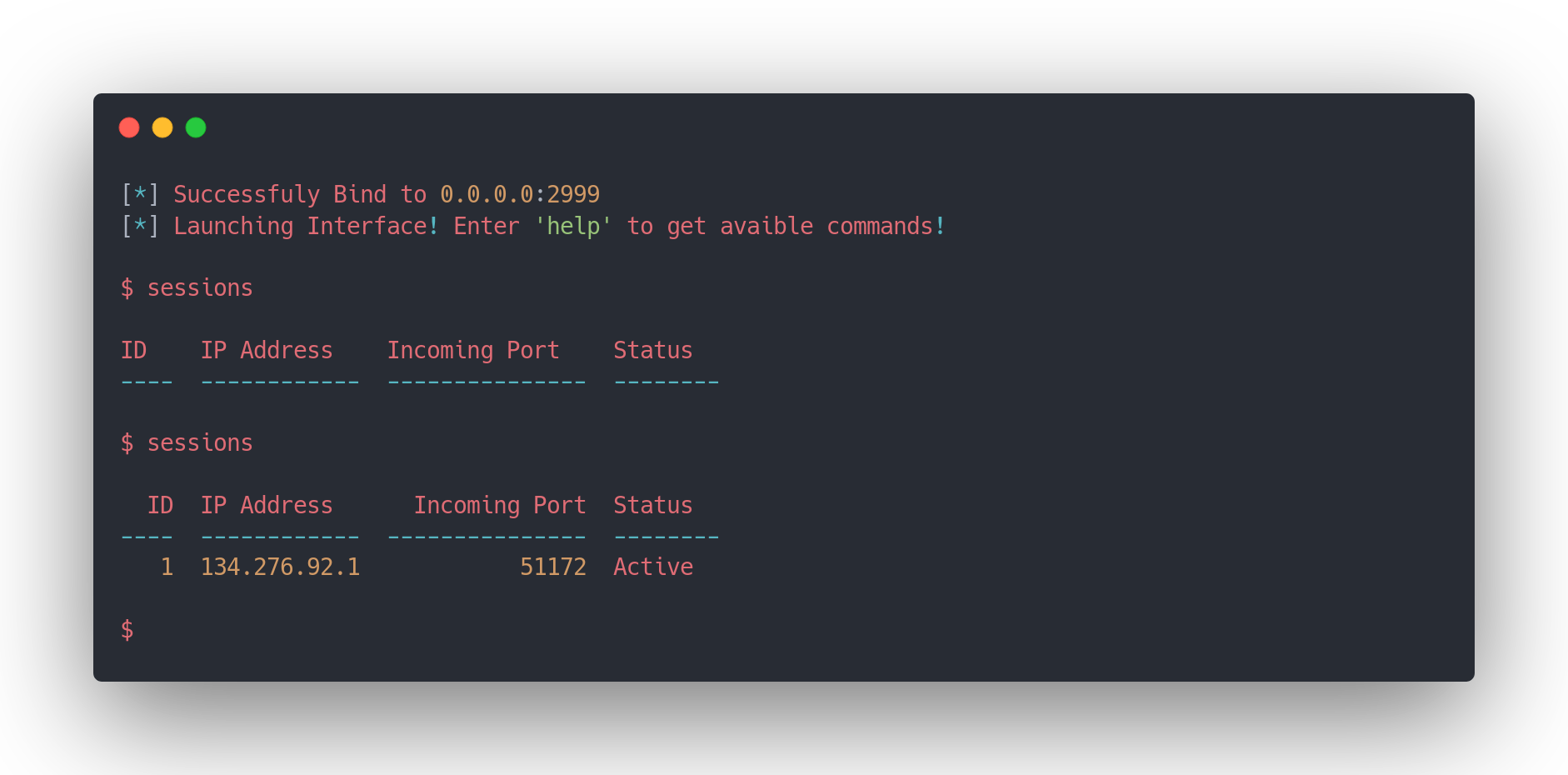Click 'Incoming Port' header above 51172
Image resolution: width=1568 pixels, height=775 pixels.
tap(500, 506)
